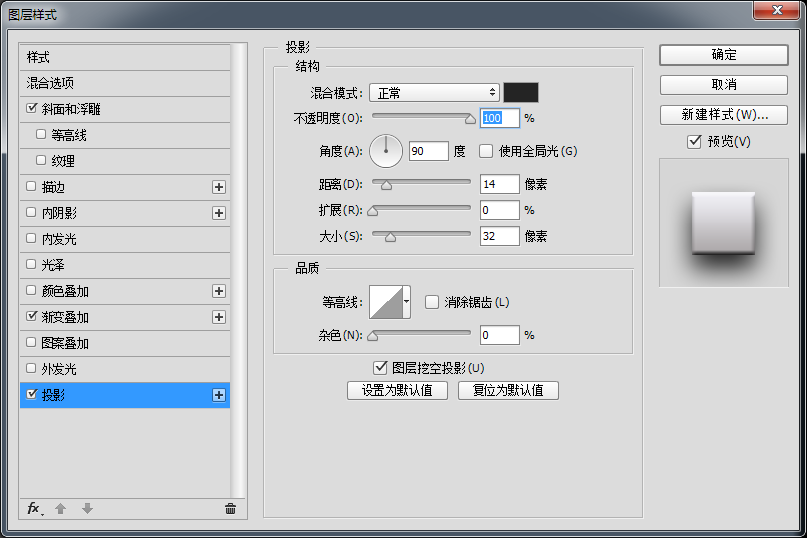Click the 距离 slider handle

[386, 185]
